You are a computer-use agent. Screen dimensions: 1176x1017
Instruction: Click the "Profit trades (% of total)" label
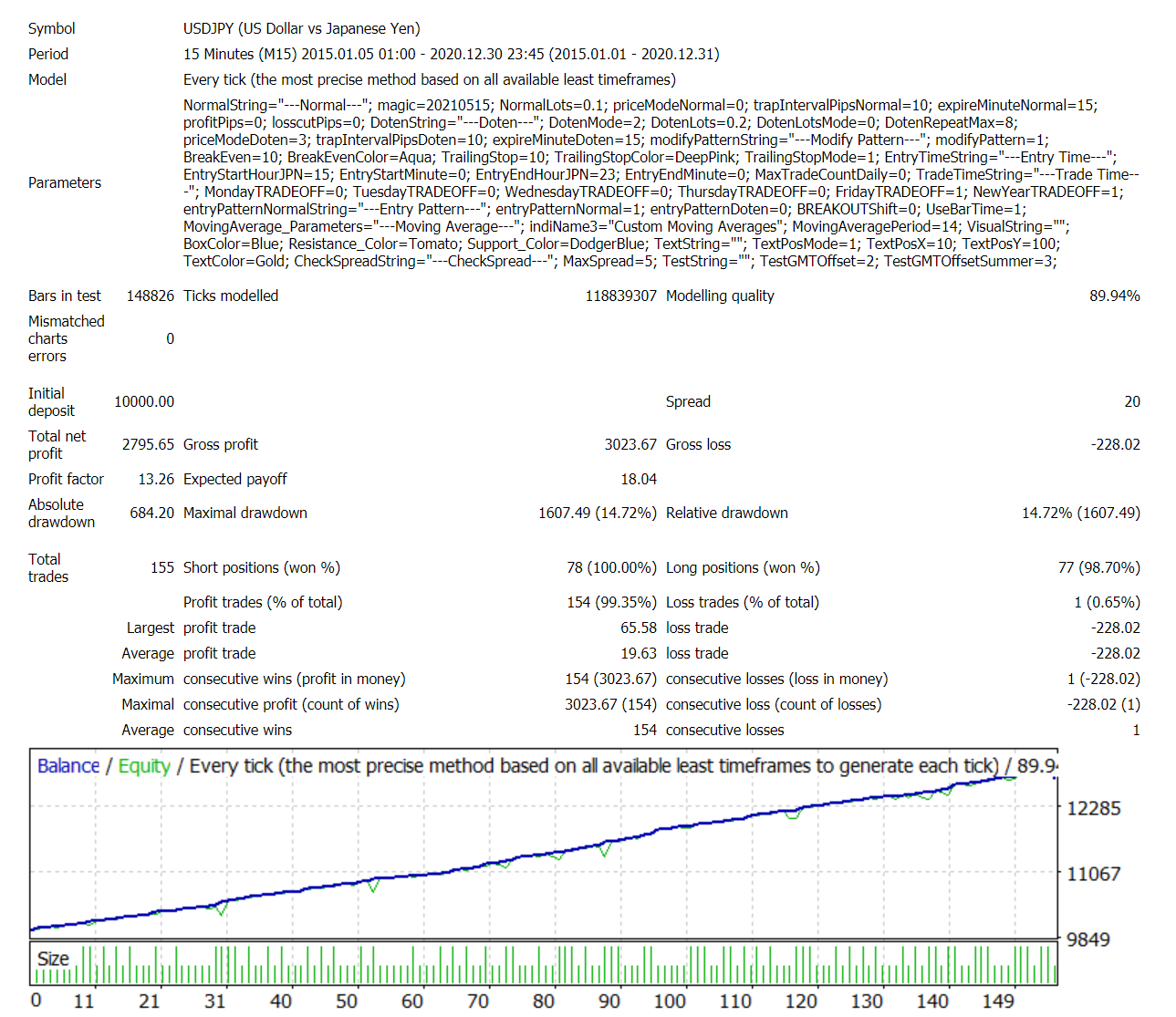tap(263, 603)
